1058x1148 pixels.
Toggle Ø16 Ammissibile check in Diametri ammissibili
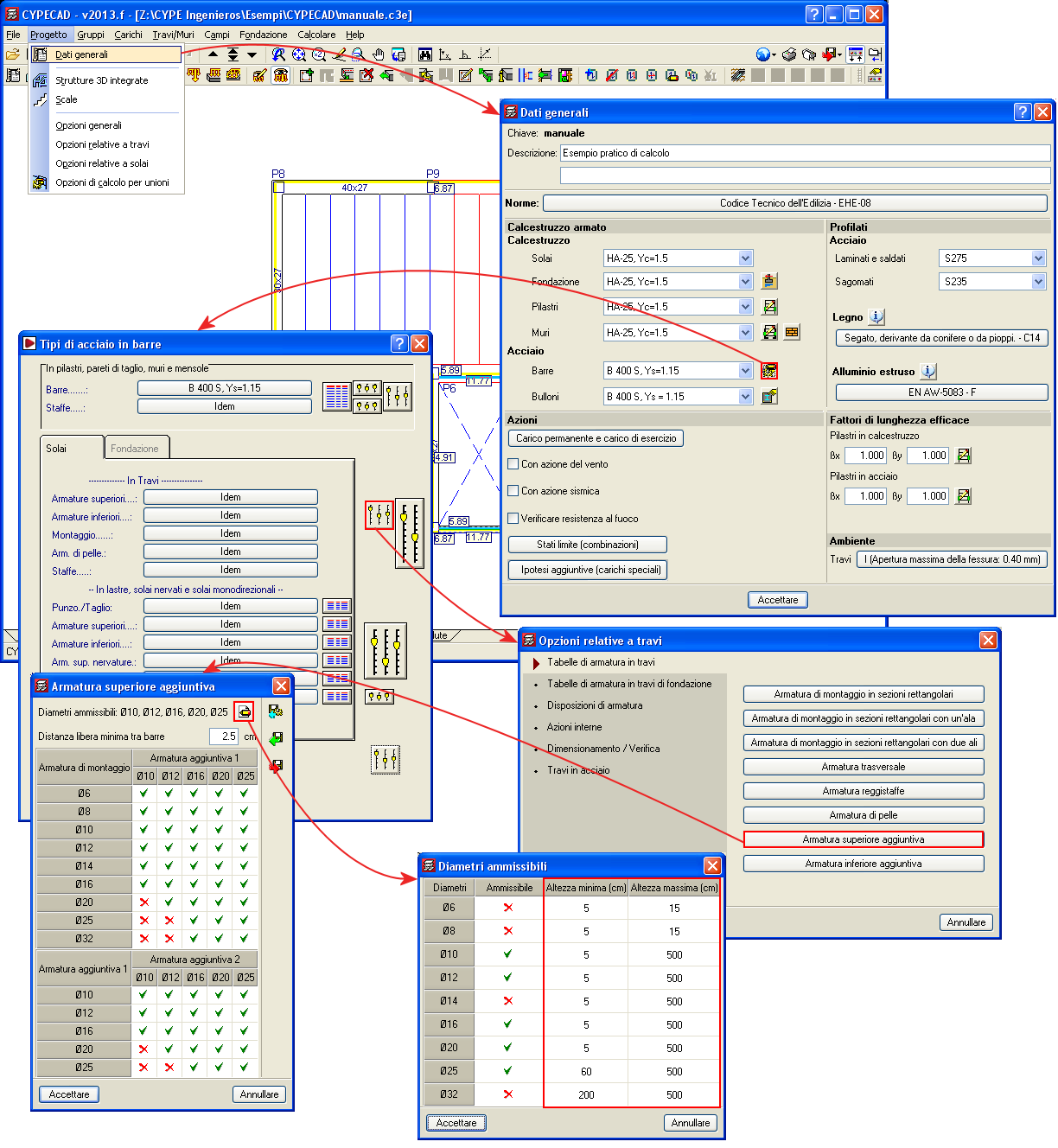pos(508,1024)
